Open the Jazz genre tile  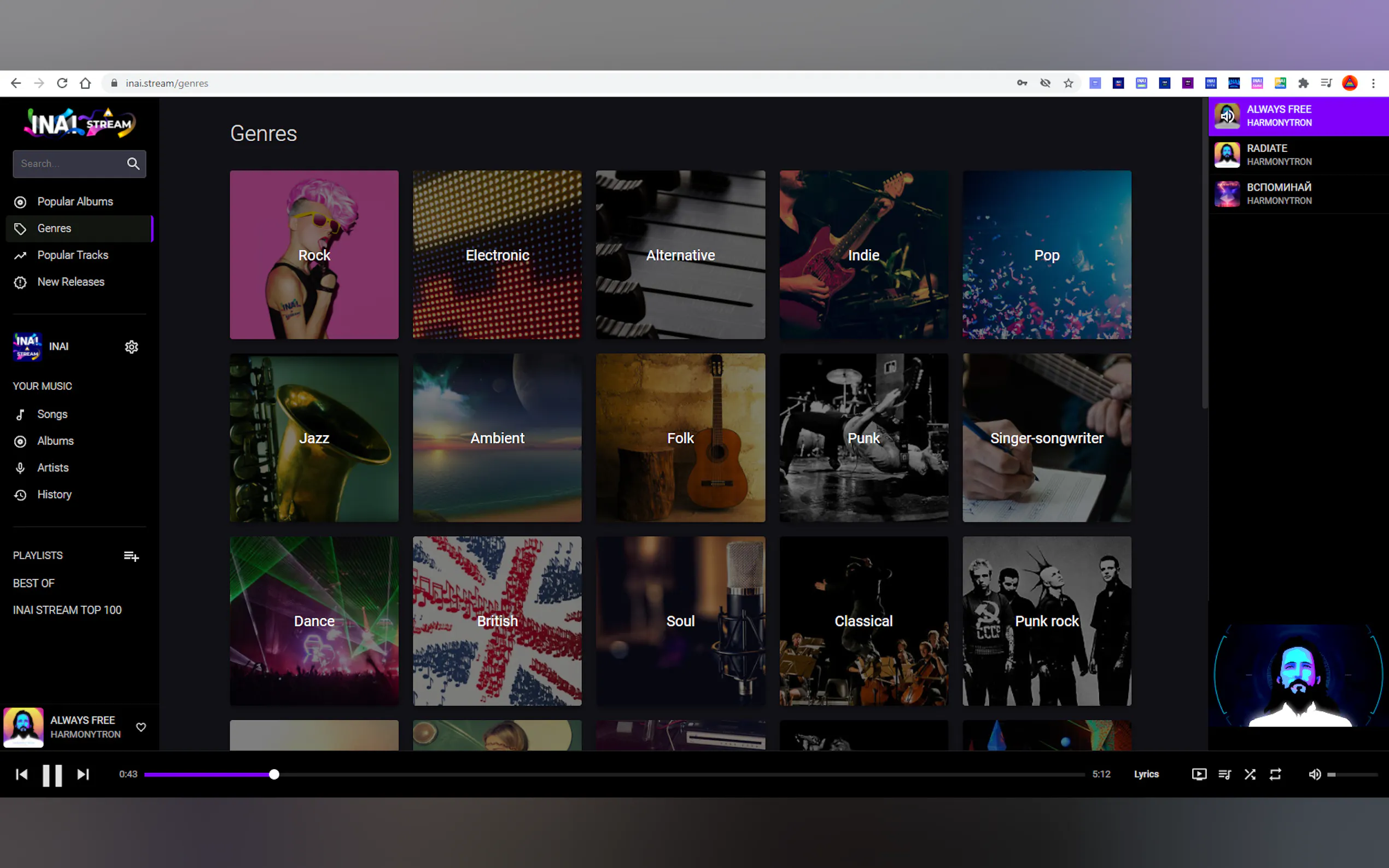[x=314, y=438]
